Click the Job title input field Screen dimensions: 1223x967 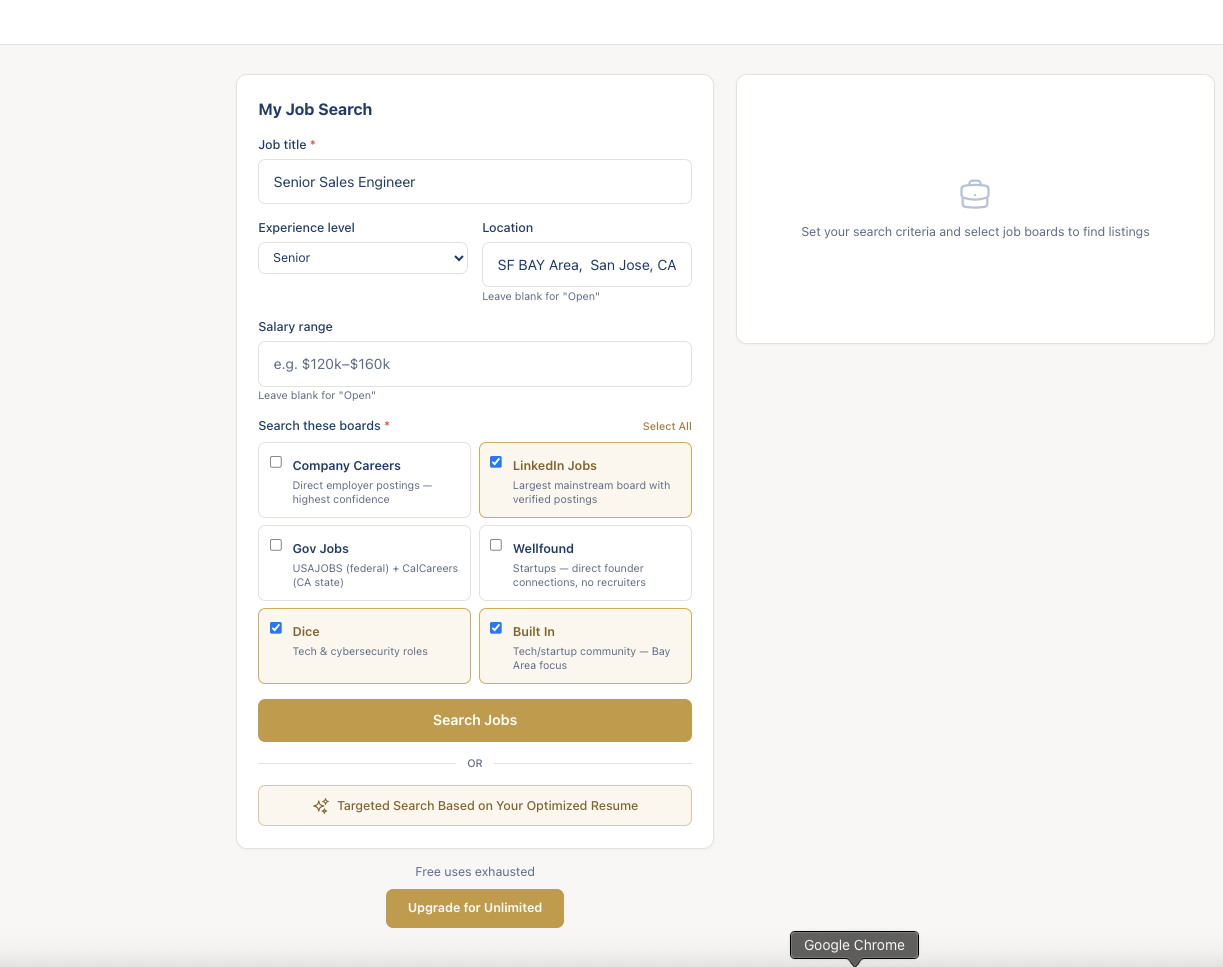coord(475,182)
